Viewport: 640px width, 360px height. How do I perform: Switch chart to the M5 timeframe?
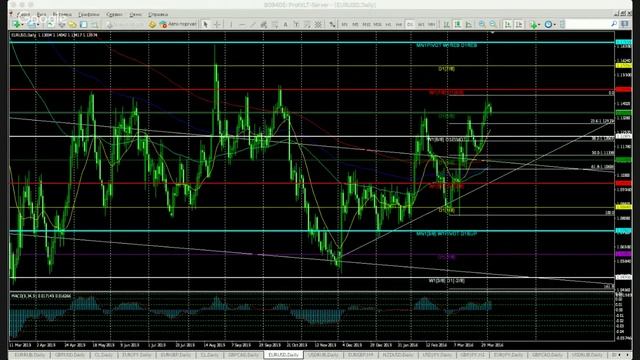(356, 24)
